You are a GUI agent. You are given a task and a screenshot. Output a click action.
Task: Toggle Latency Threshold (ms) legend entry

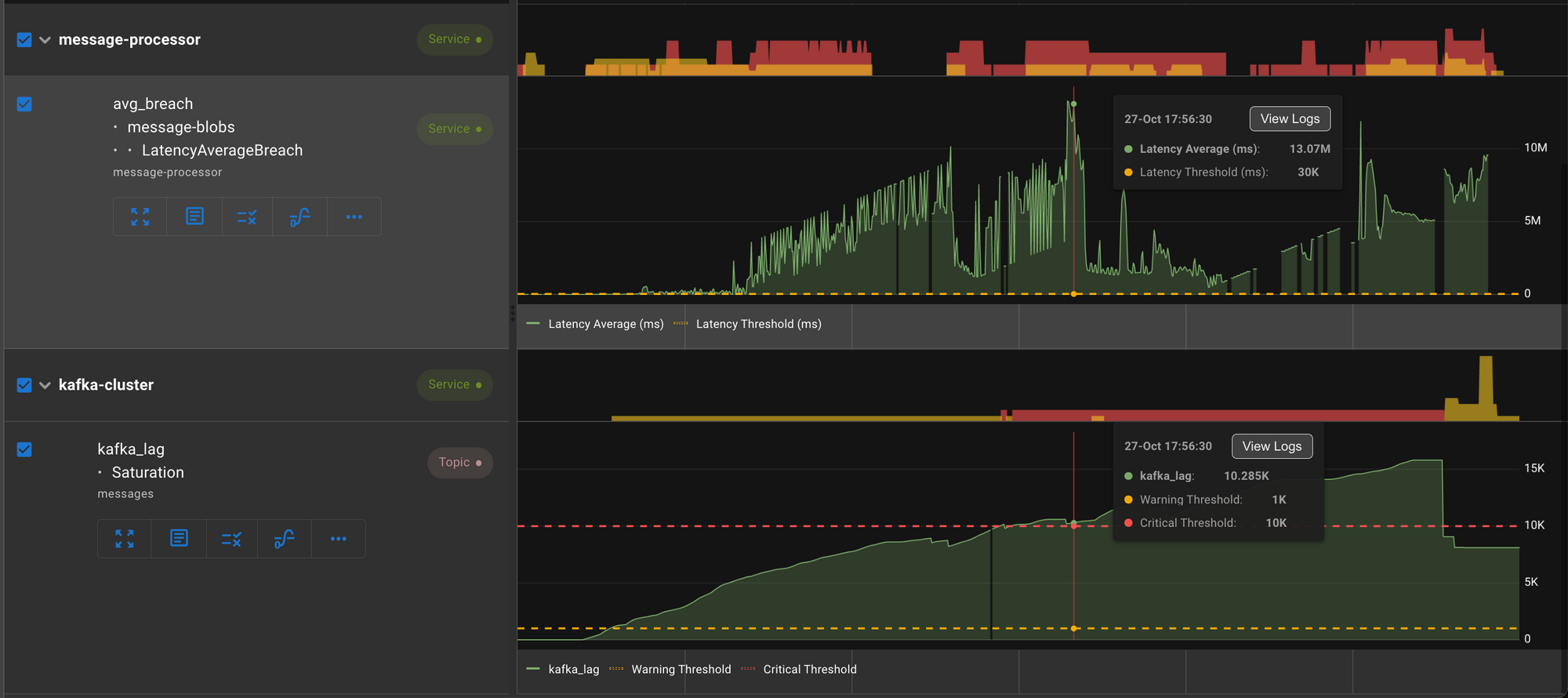pos(757,324)
